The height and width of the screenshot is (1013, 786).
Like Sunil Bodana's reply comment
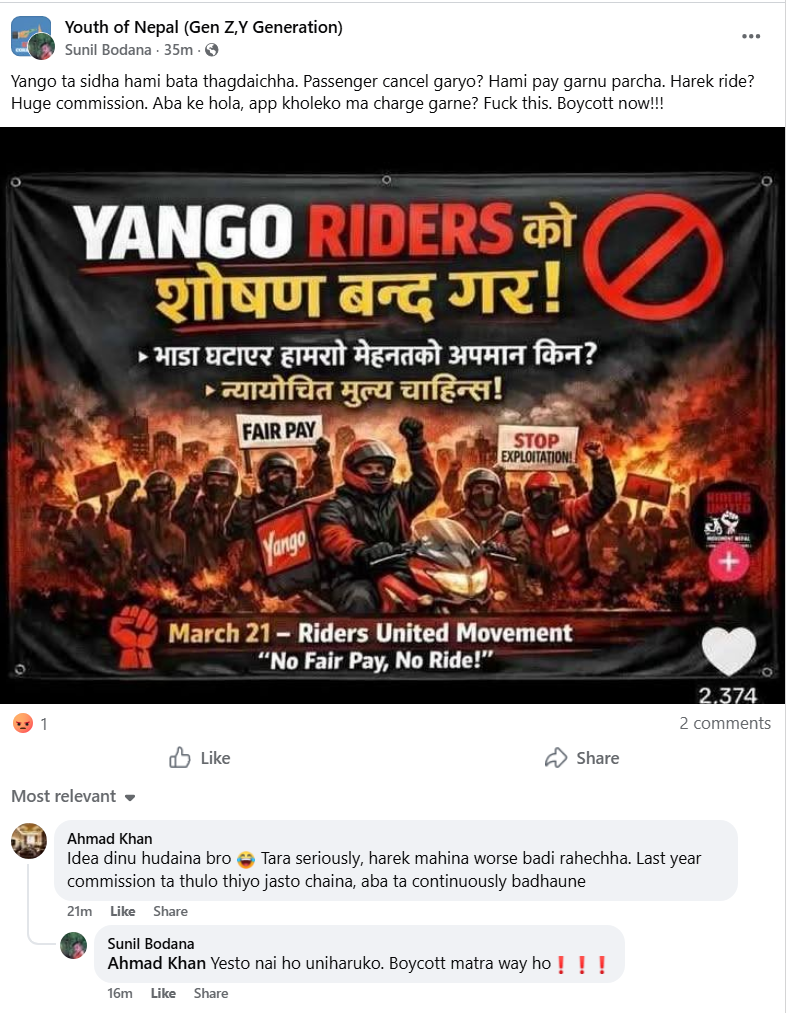click(x=163, y=993)
